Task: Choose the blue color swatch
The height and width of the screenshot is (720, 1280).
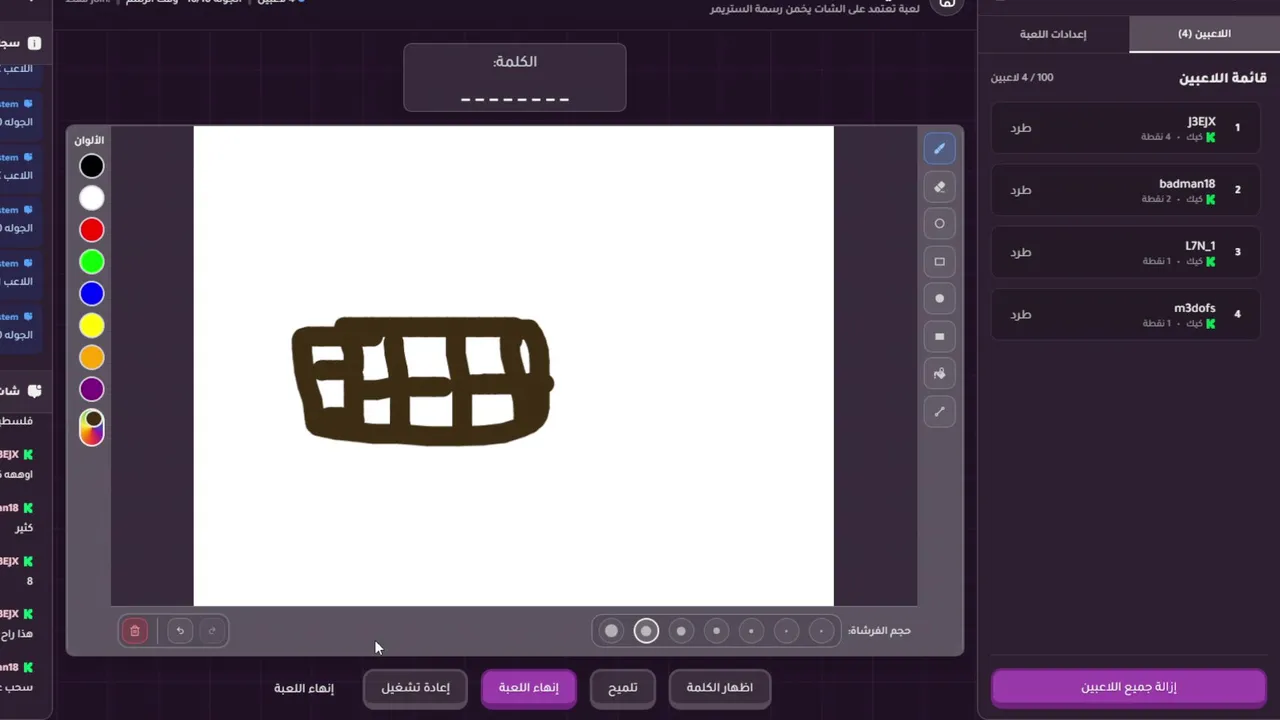Action: (92, 294)
